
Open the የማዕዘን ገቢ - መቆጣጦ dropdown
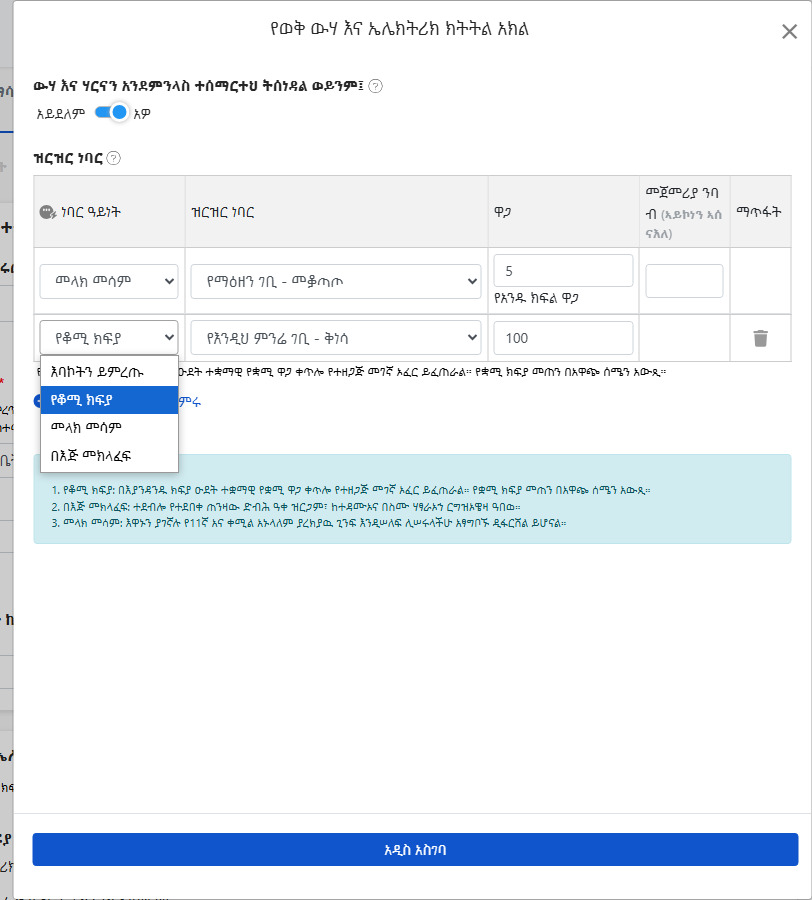point(336,281)
